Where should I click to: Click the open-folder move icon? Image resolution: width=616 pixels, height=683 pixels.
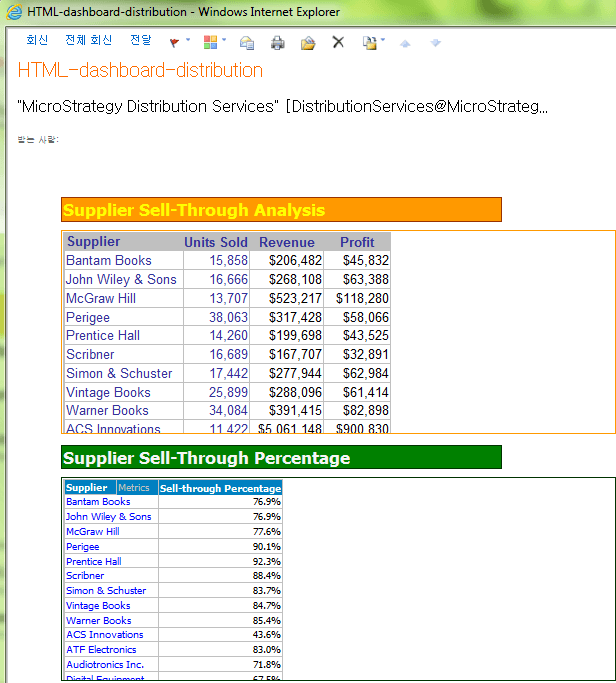308,43
